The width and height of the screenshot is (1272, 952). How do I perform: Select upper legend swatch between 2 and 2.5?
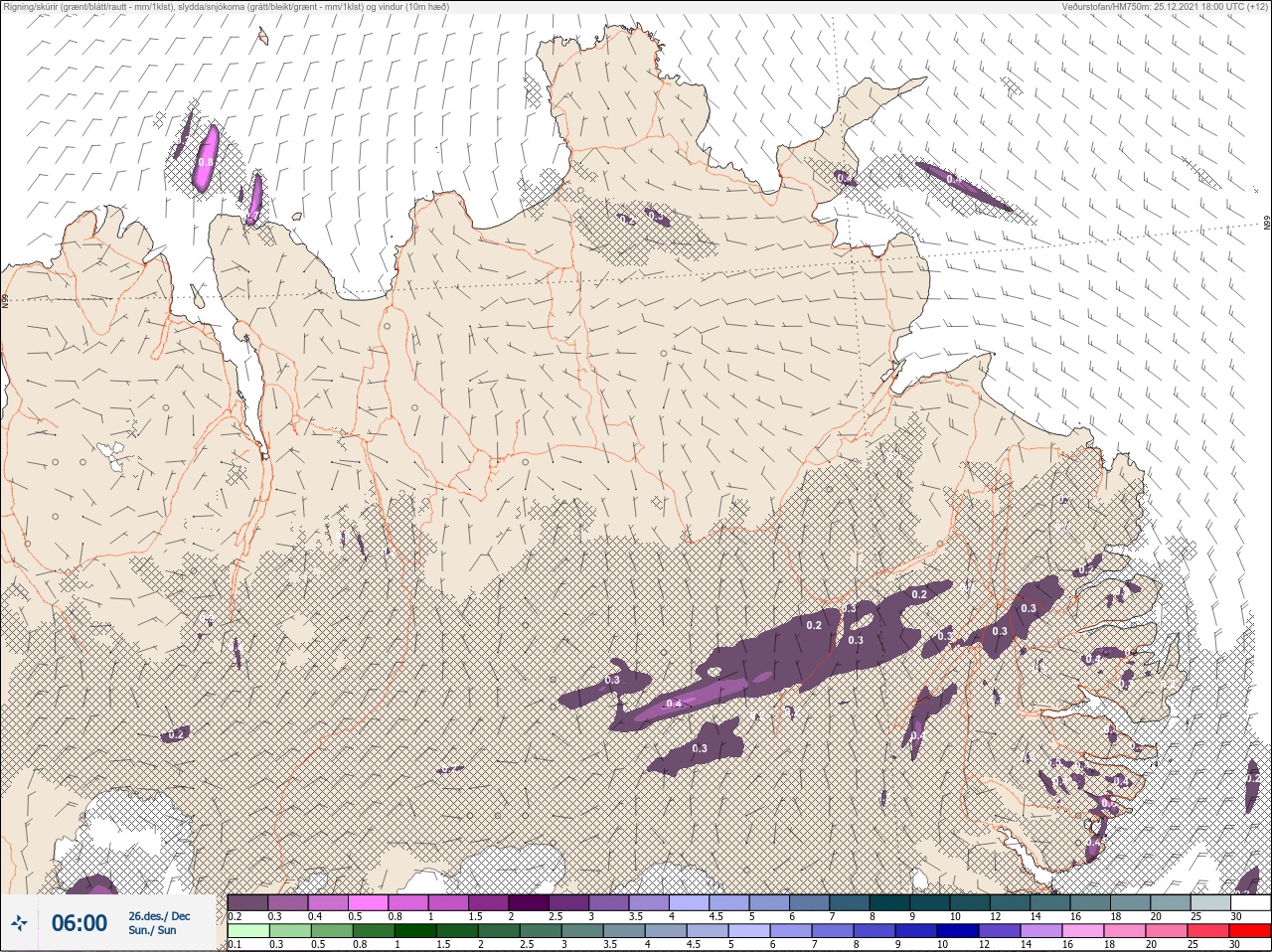coord(530,902)
